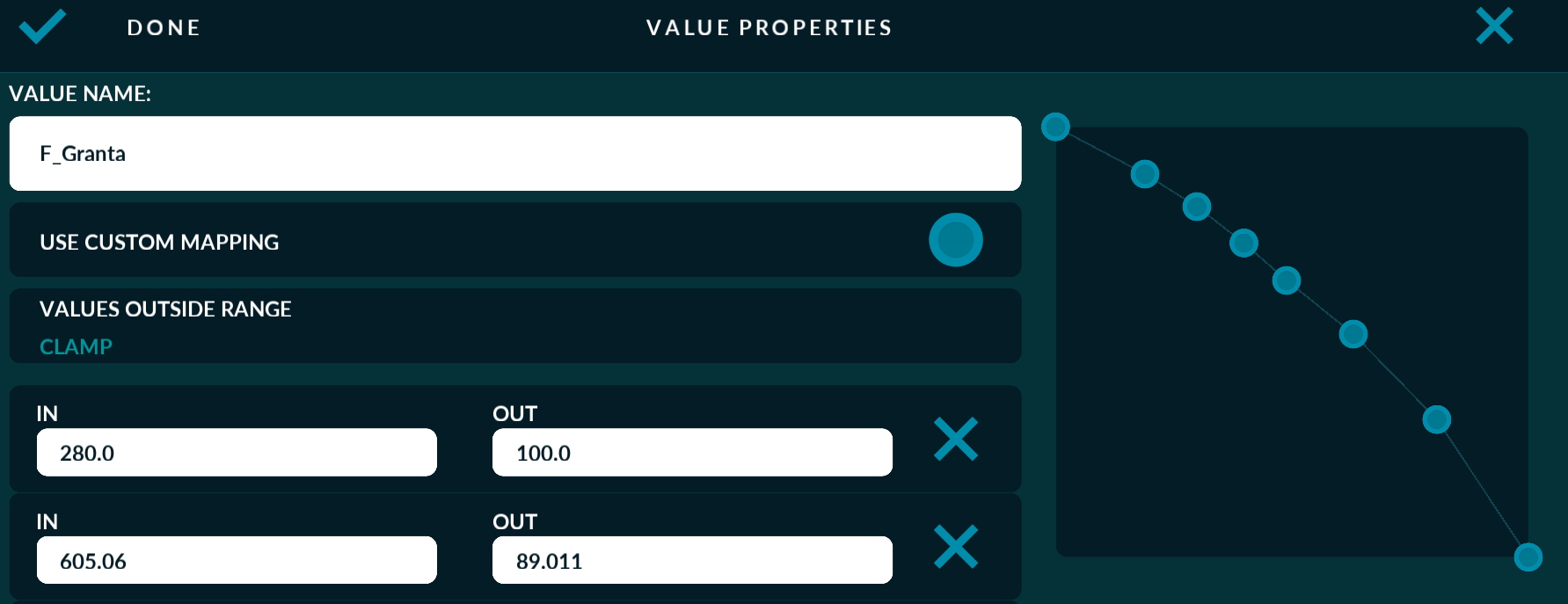Delete the 280.0 to 100.0 mapping row
Image resolution: width=1568 pixels, height=604 pixels.
[956, 439]
